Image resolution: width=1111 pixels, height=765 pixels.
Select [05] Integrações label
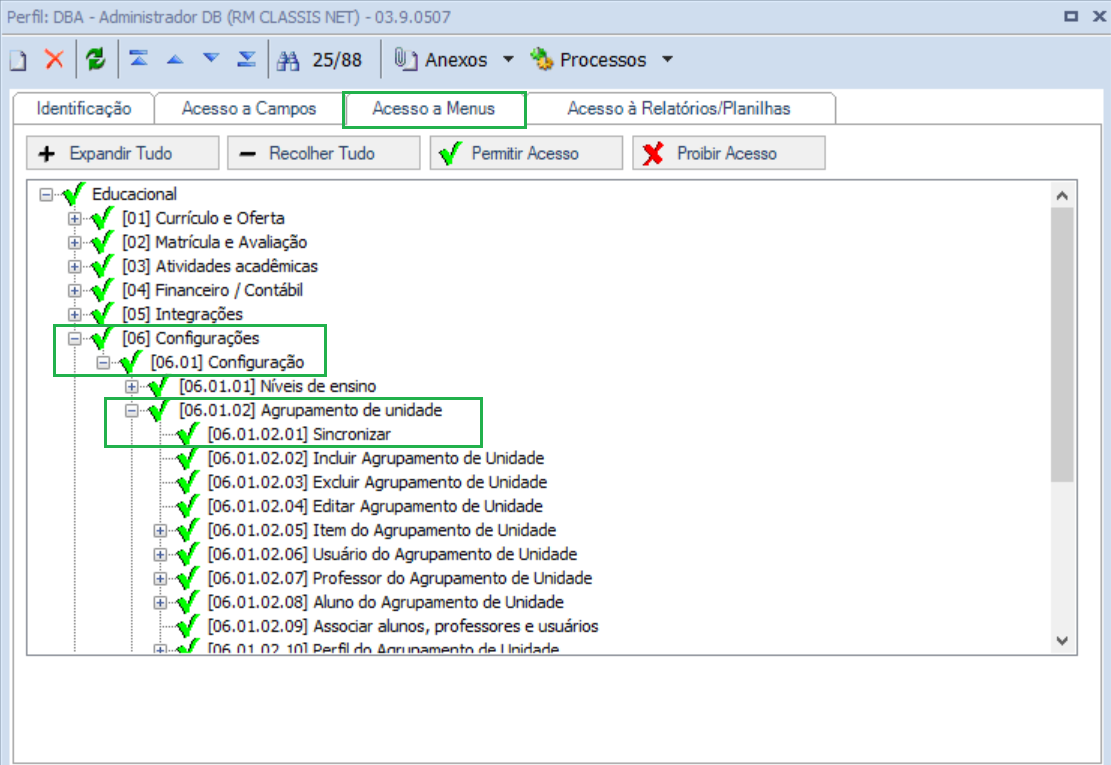coord(182,314)
